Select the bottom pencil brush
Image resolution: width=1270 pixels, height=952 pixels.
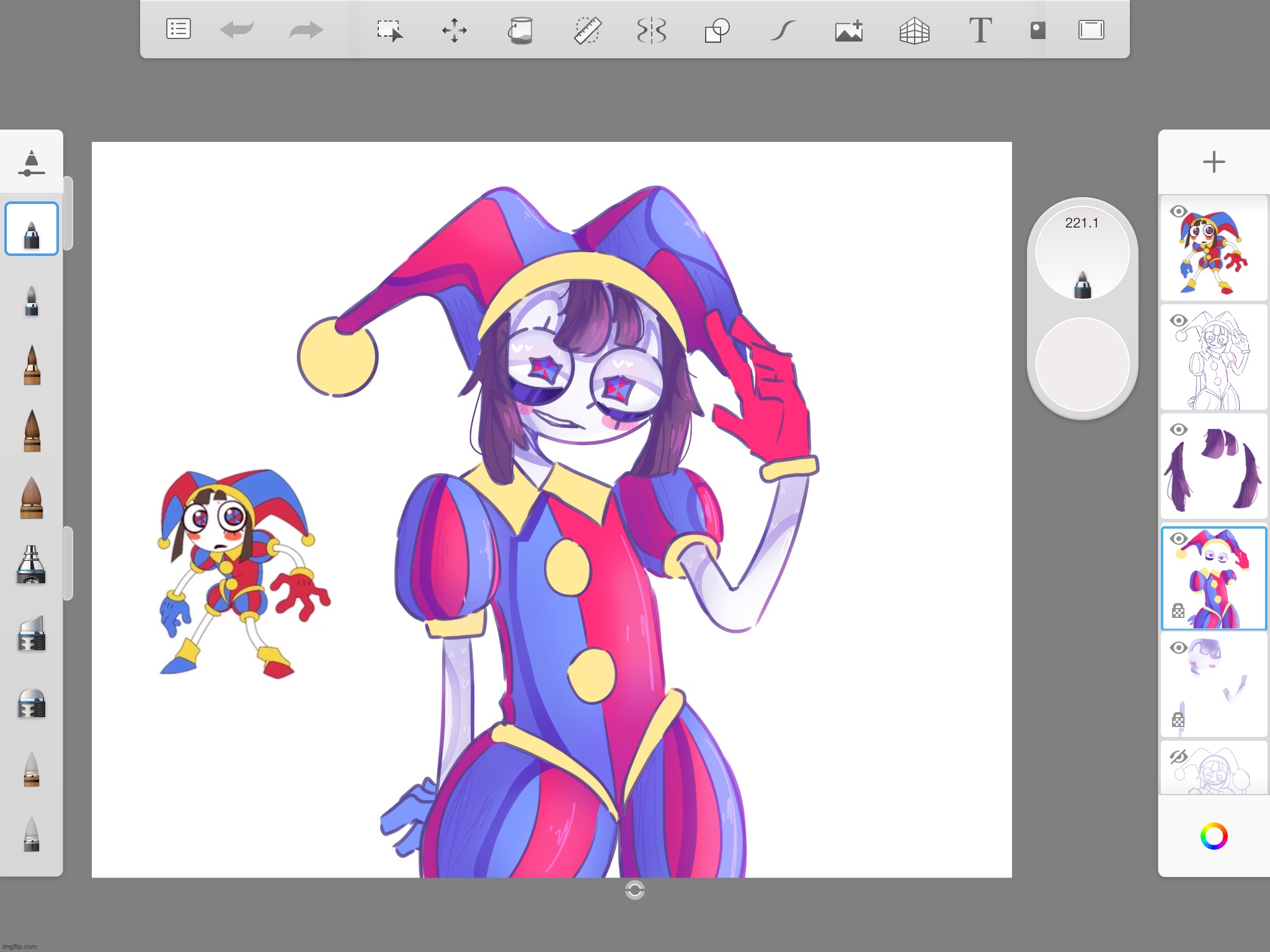(x=32, y=834)
